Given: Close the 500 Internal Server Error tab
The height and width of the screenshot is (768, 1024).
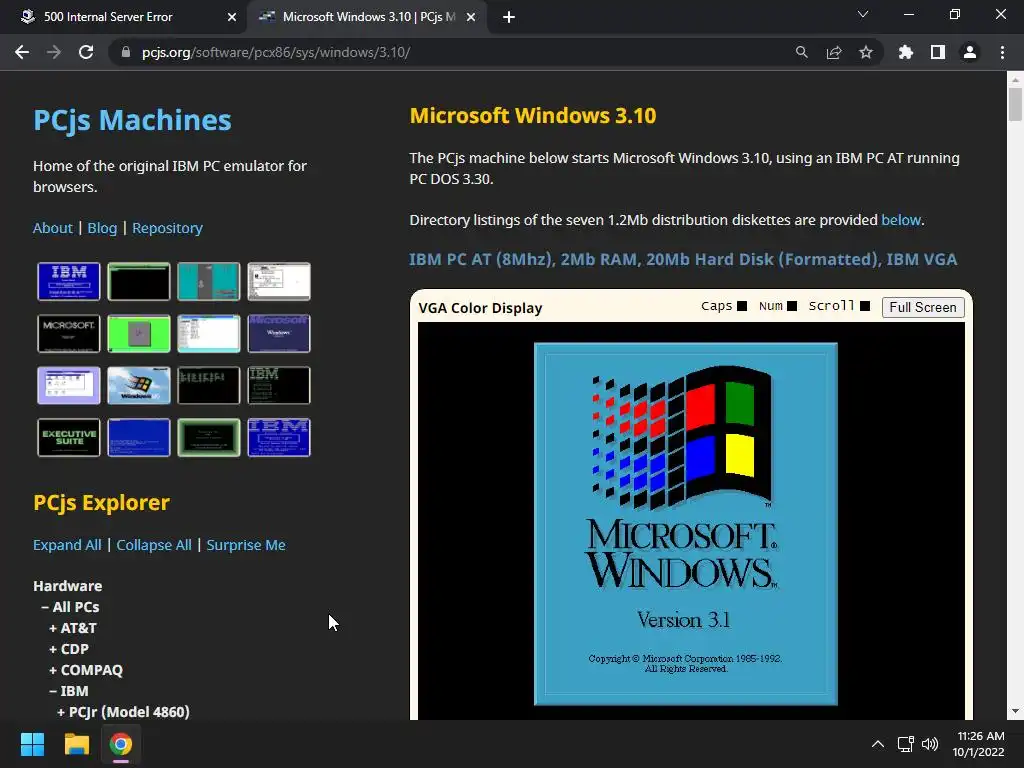Looking at the screenshot, I should tap(232, 18).
